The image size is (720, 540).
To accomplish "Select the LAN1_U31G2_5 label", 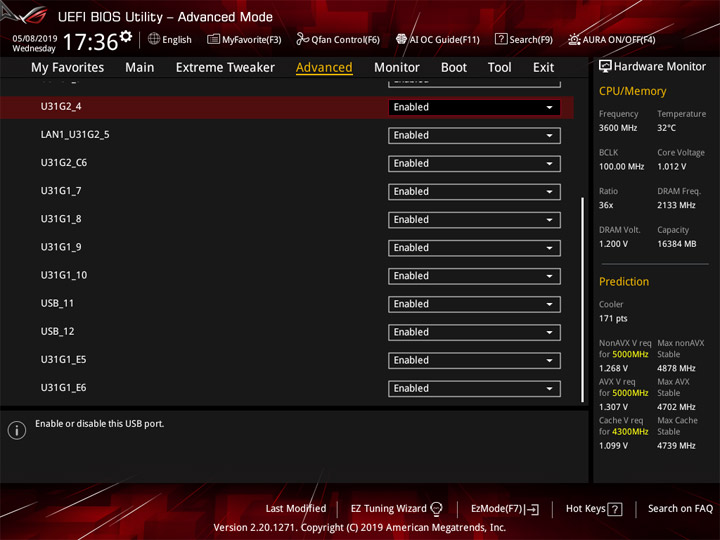I will (75, 135).
